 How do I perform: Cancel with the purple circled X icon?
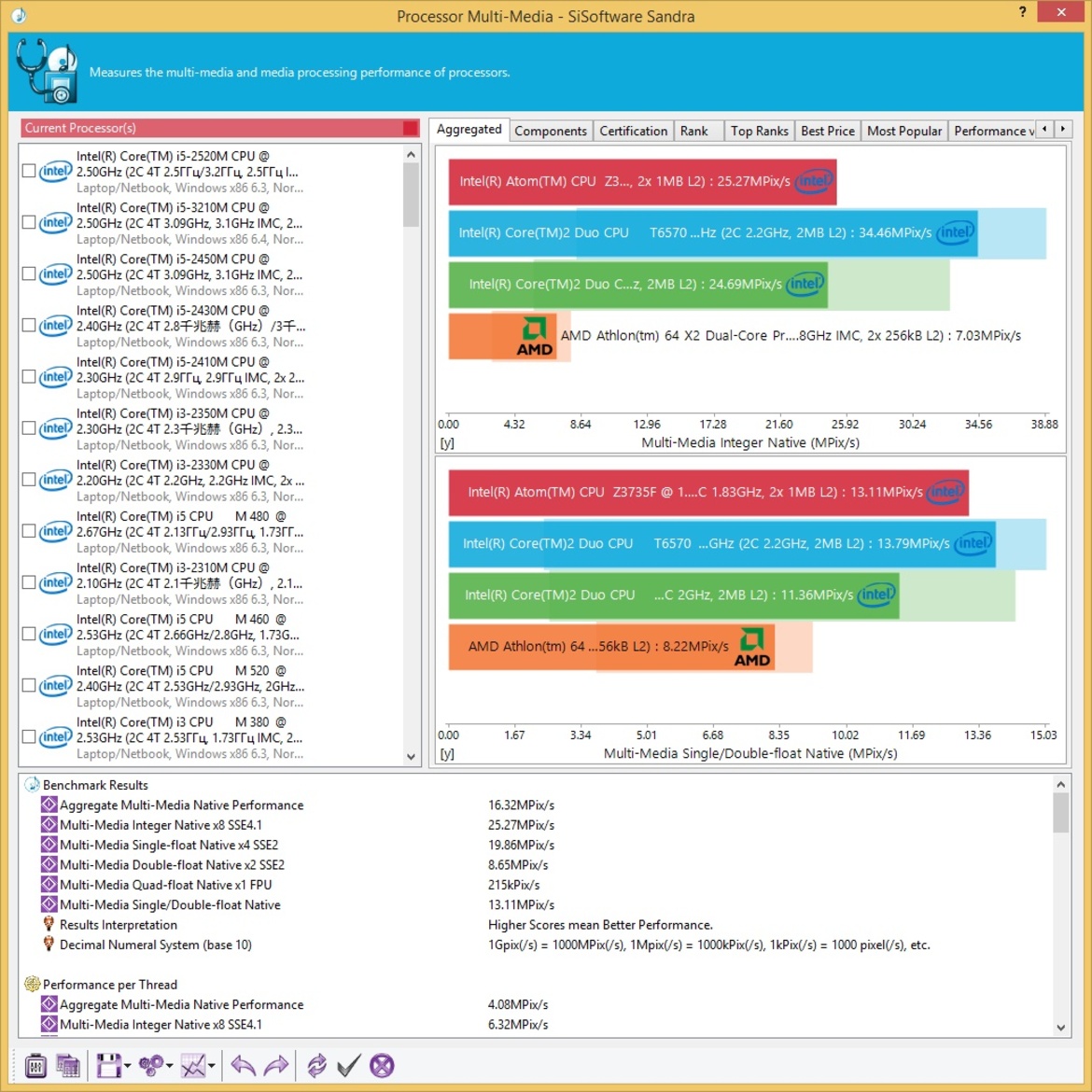tap(382, 1066)
